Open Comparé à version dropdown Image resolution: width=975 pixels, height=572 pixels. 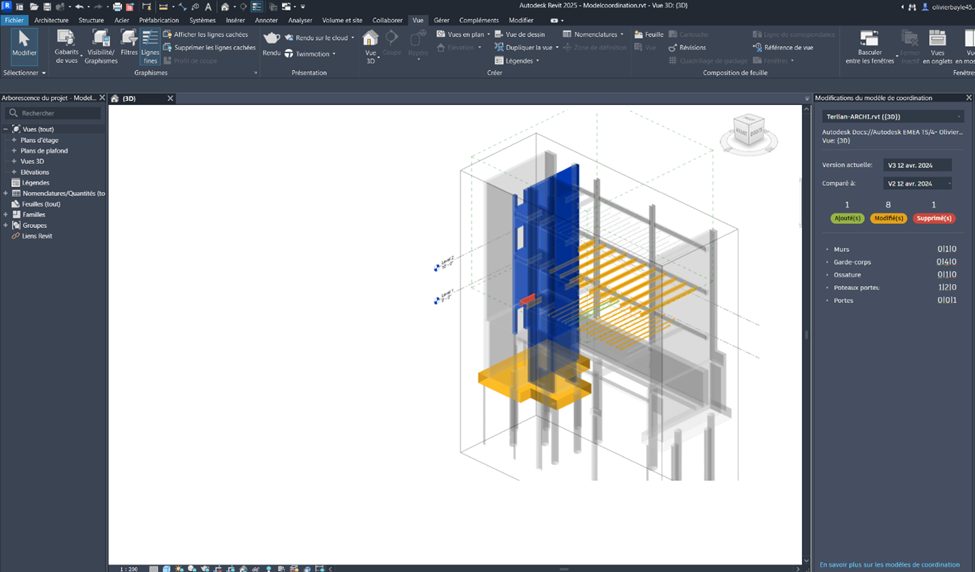[918, 183]
